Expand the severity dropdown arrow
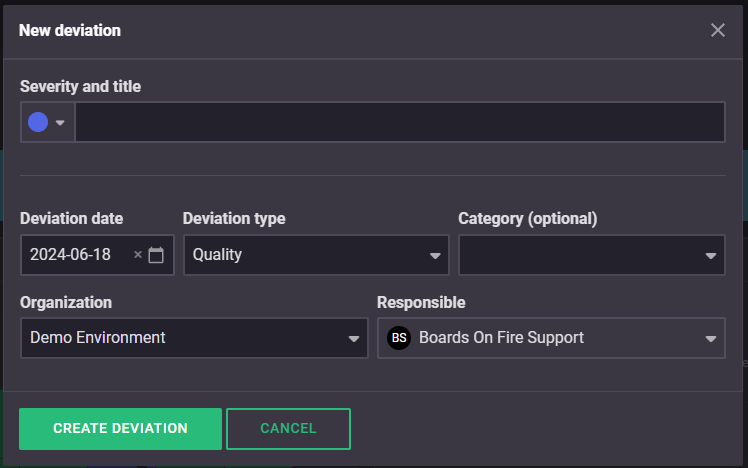 (x=60, y=123)
